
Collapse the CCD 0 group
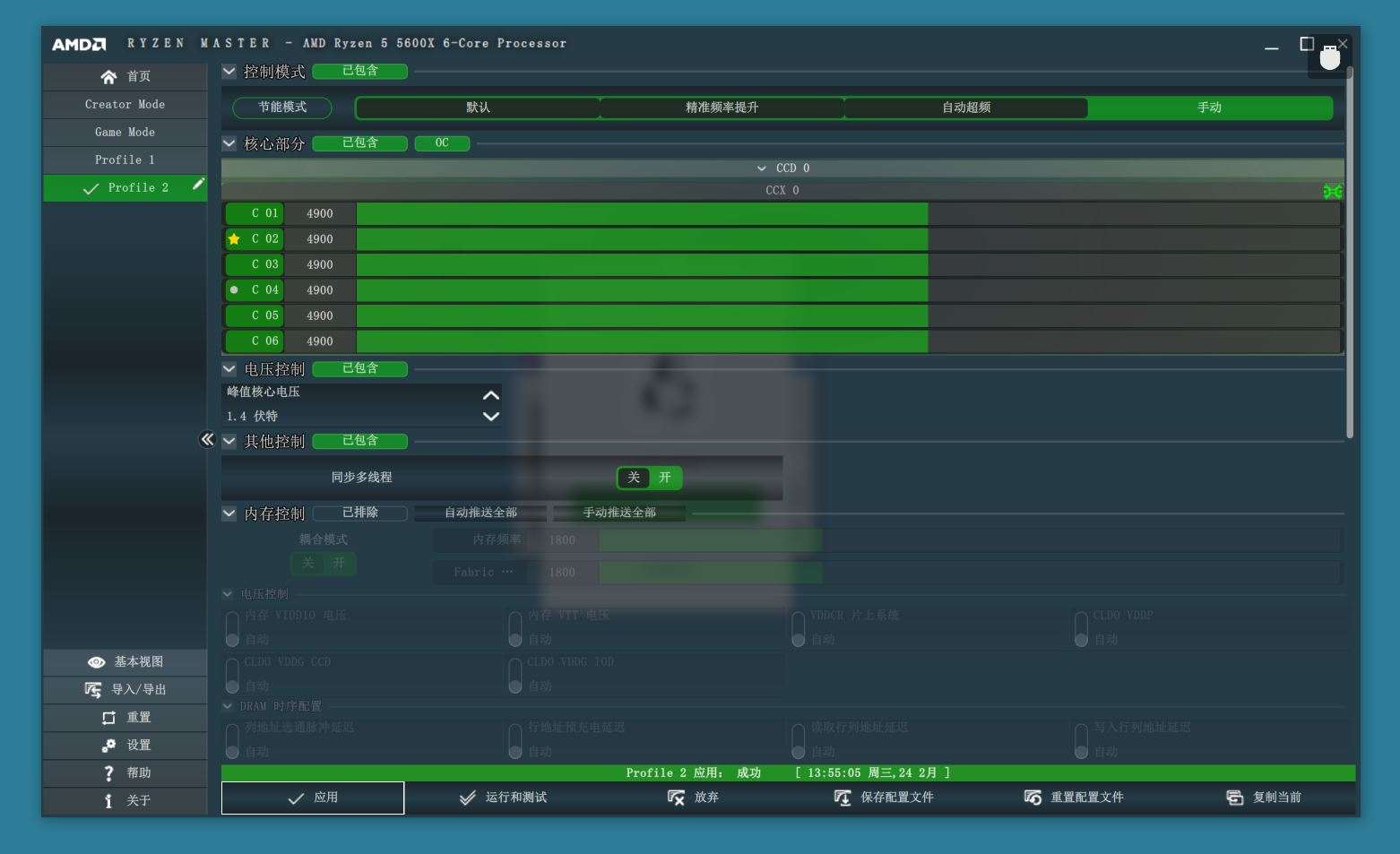762,168
